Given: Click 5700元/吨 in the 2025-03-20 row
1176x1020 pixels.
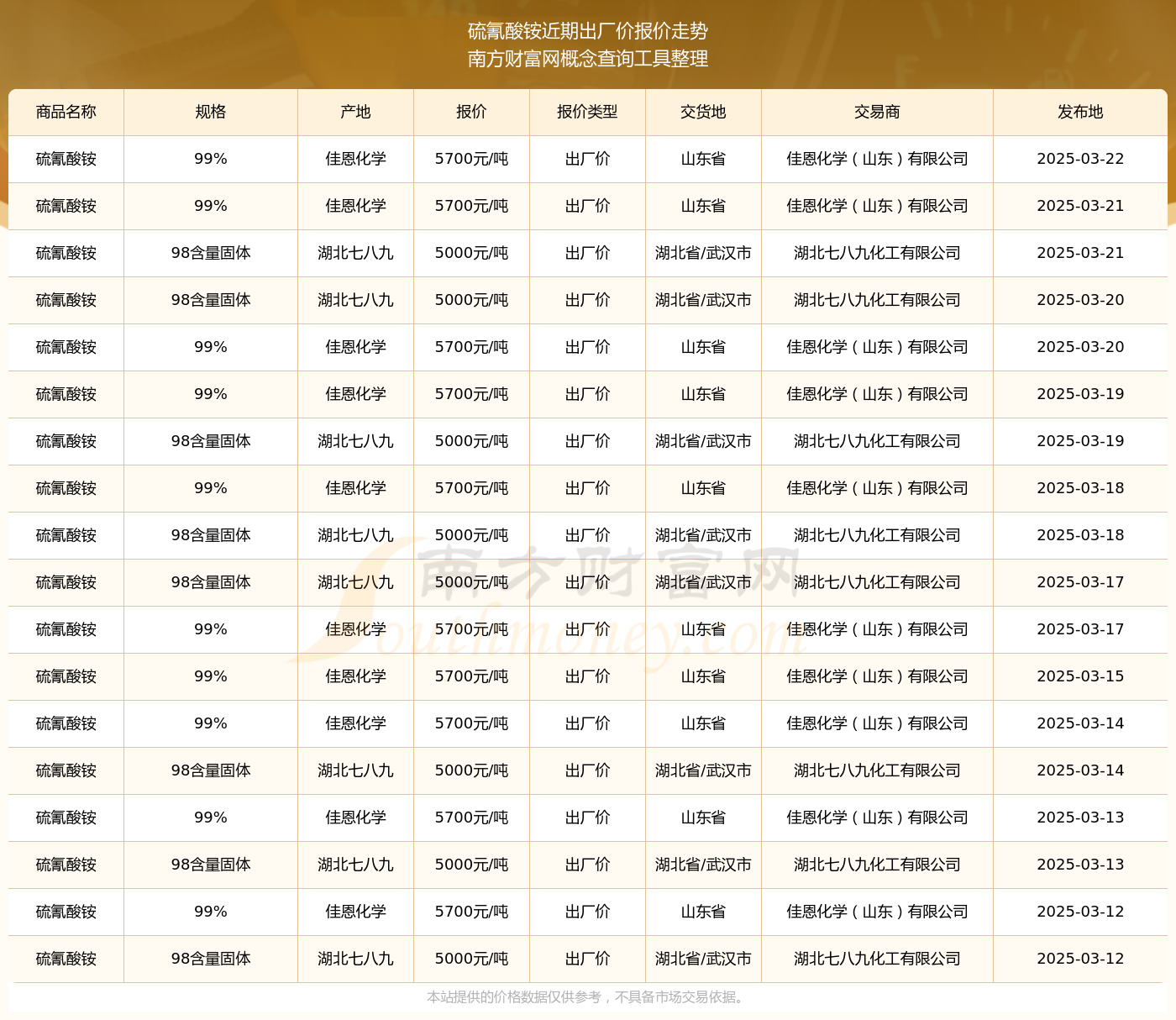Looking at the screenshot, I should pos(471,347).
